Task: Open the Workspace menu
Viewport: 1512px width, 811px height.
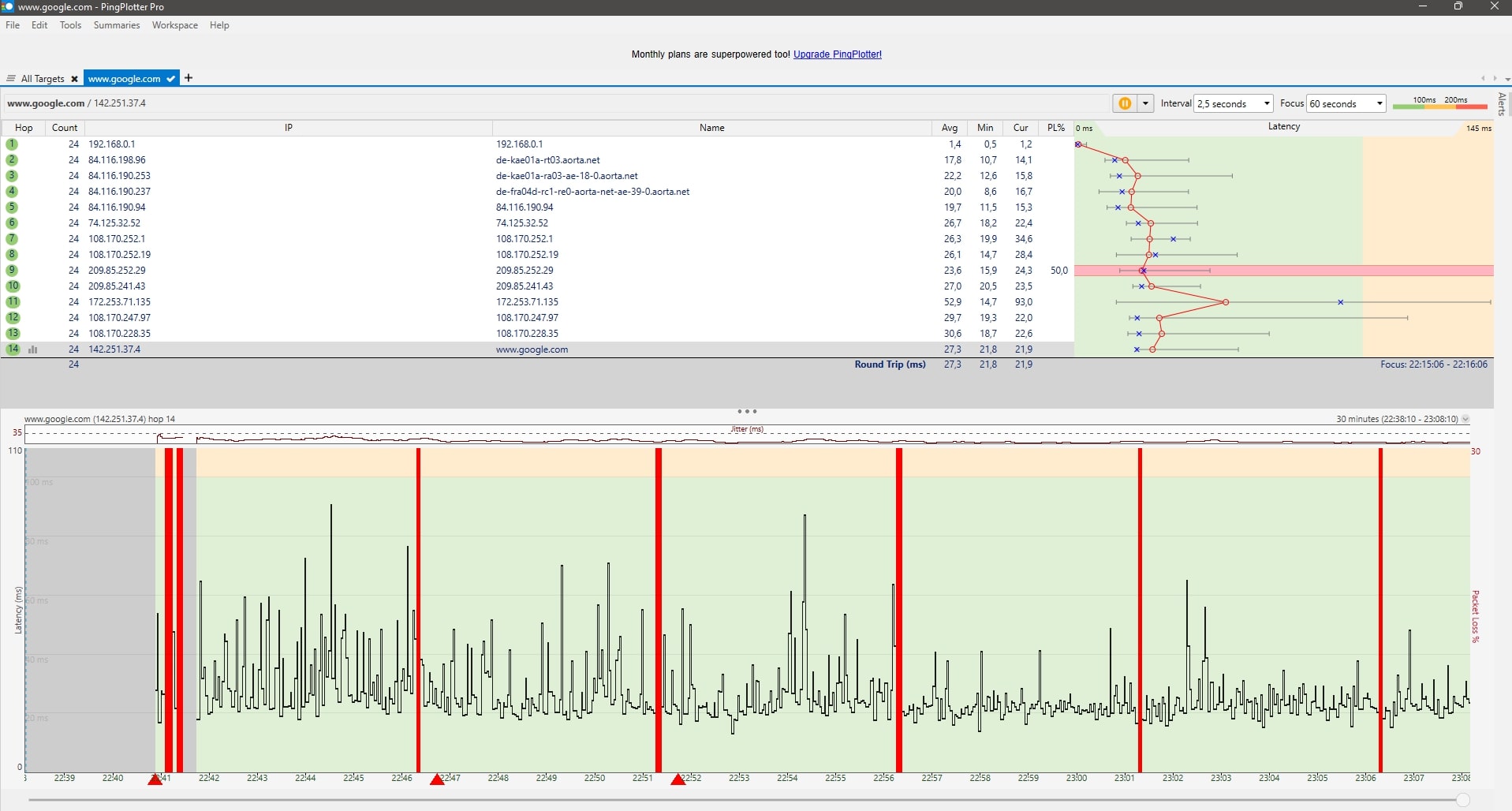Action: click(175, 25)
